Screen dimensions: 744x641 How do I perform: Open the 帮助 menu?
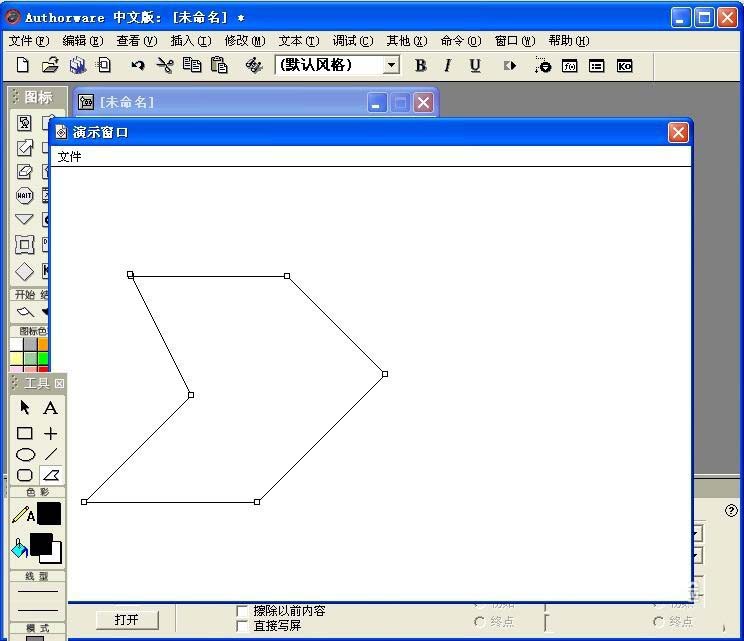[x=569, y=41]
